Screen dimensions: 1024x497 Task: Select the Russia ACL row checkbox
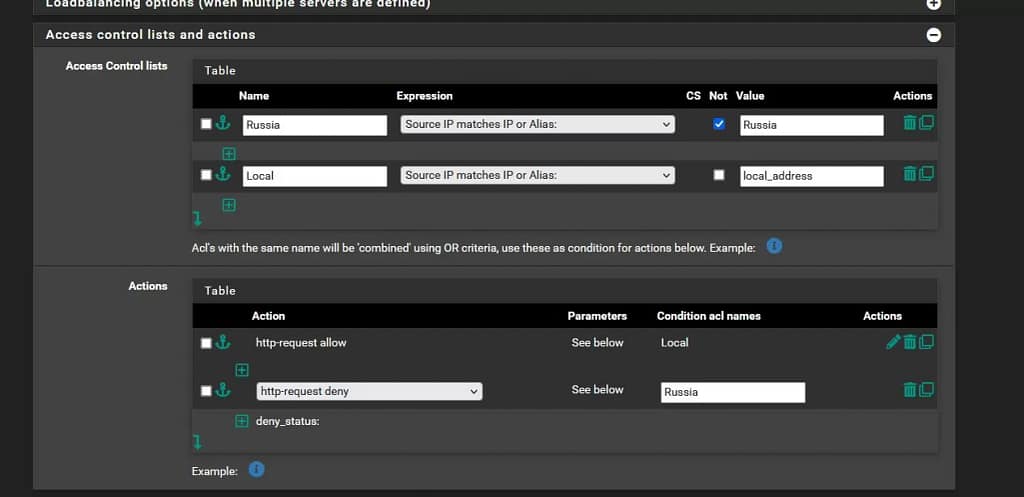(x=206, y=124)
